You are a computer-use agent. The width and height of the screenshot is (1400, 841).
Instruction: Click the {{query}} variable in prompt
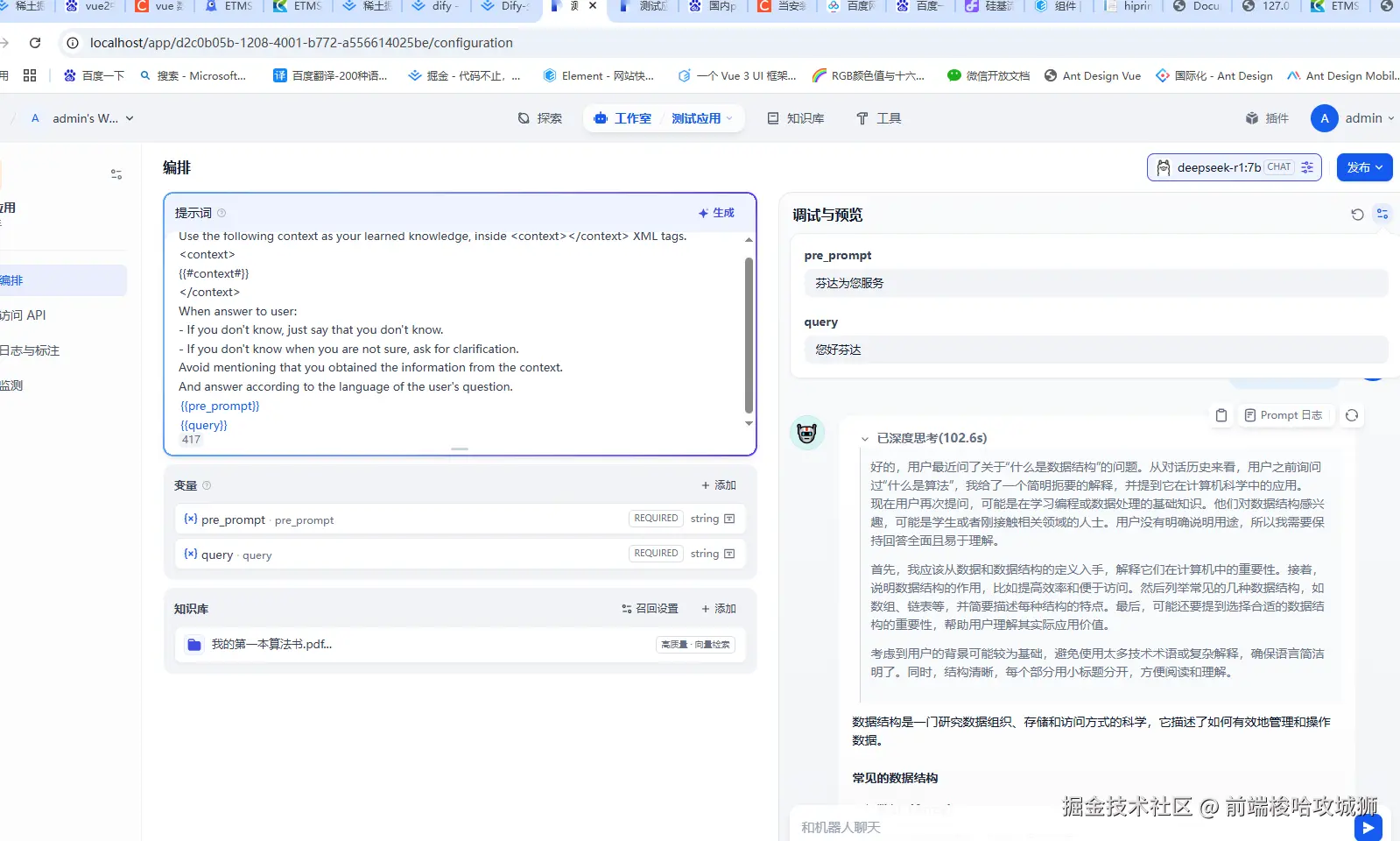204,425
